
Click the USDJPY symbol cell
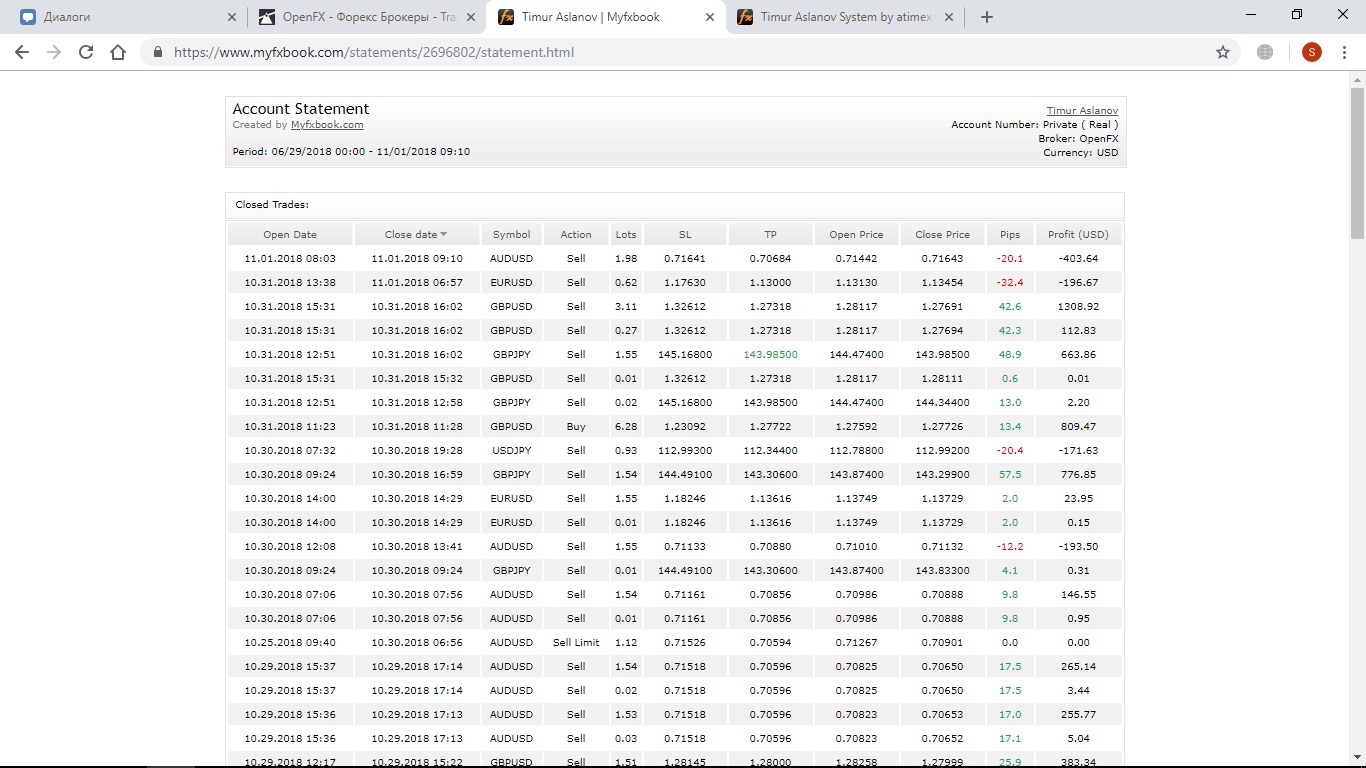click(x=511, y=451)
